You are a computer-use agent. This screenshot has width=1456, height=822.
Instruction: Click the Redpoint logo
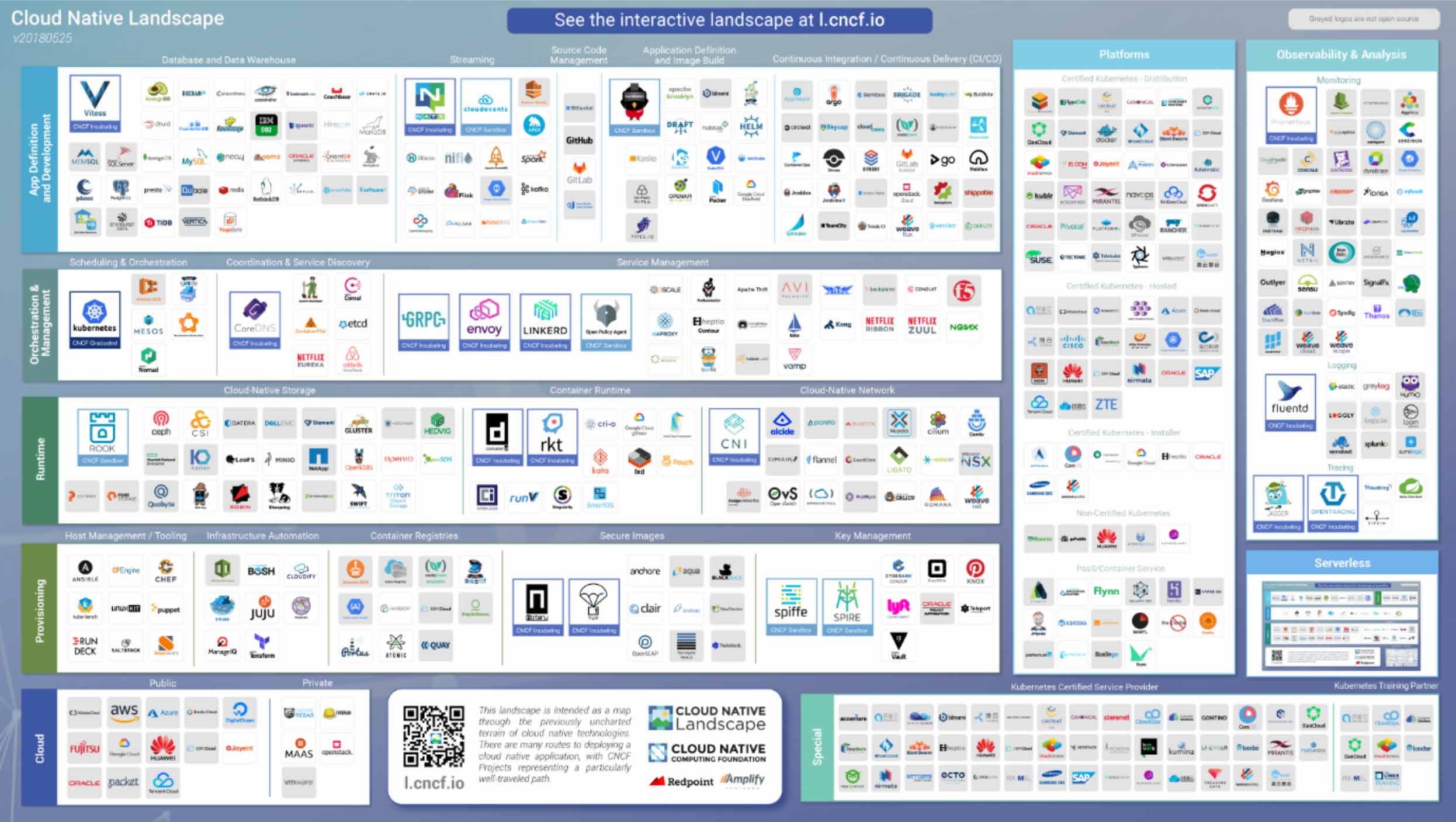(x=681, y=781)
